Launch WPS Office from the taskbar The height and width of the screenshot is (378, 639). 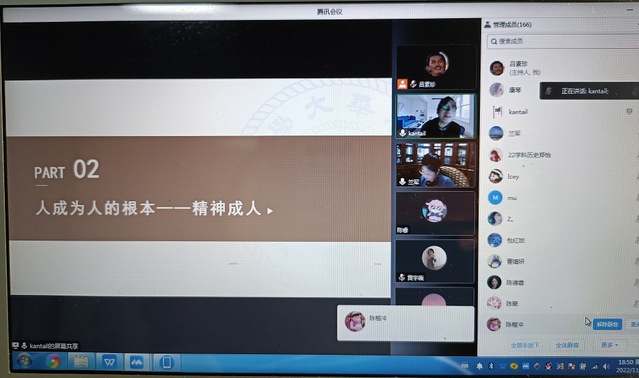(x=109, y=362)
